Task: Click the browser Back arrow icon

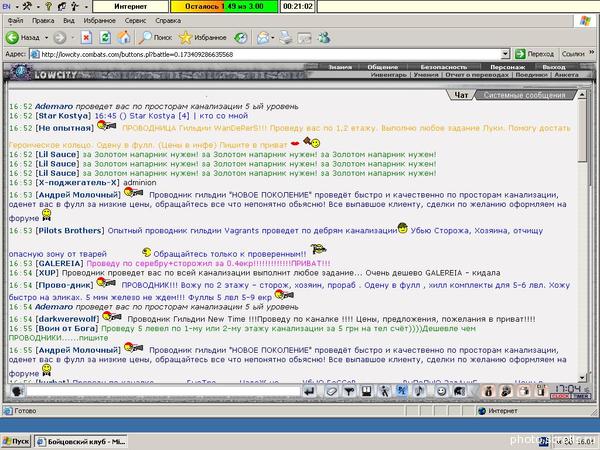Action: point(12,38)
